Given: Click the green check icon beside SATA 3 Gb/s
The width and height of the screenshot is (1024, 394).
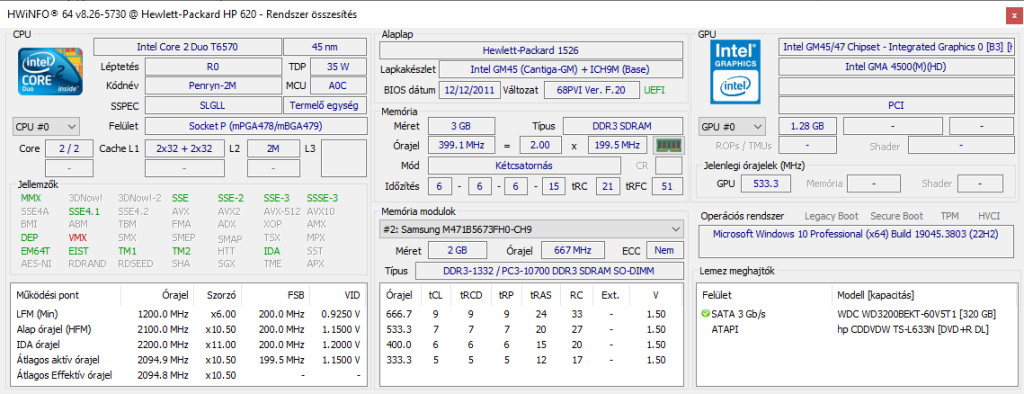Looking at the screenshot, I should click(705, 314).
